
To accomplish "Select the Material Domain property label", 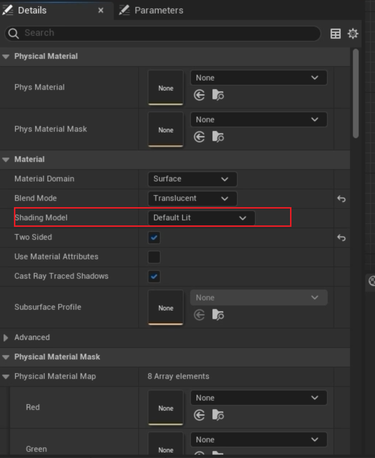I will coord(44,179).
